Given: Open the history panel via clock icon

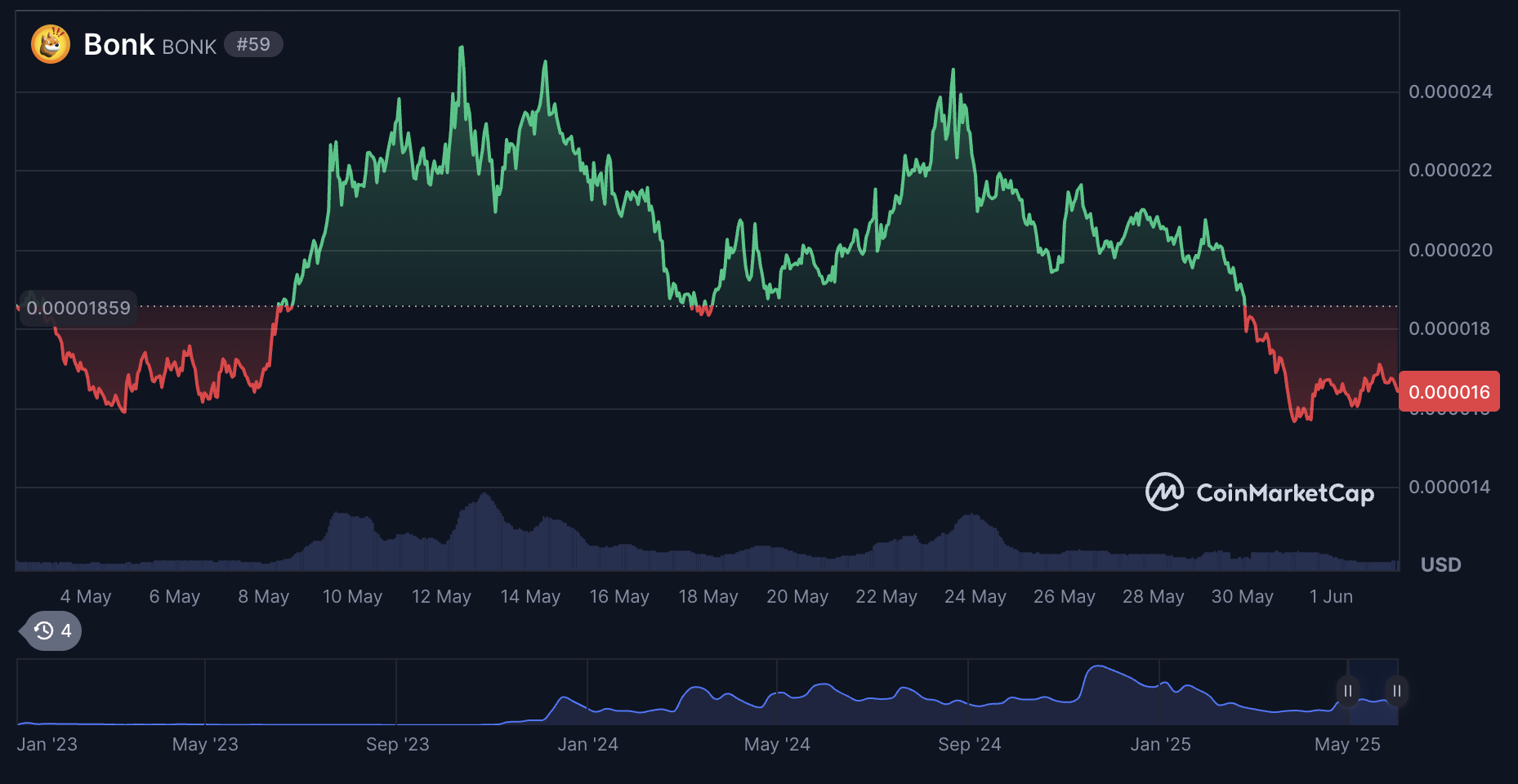Looking at the screenshot, I should point(45,630).
